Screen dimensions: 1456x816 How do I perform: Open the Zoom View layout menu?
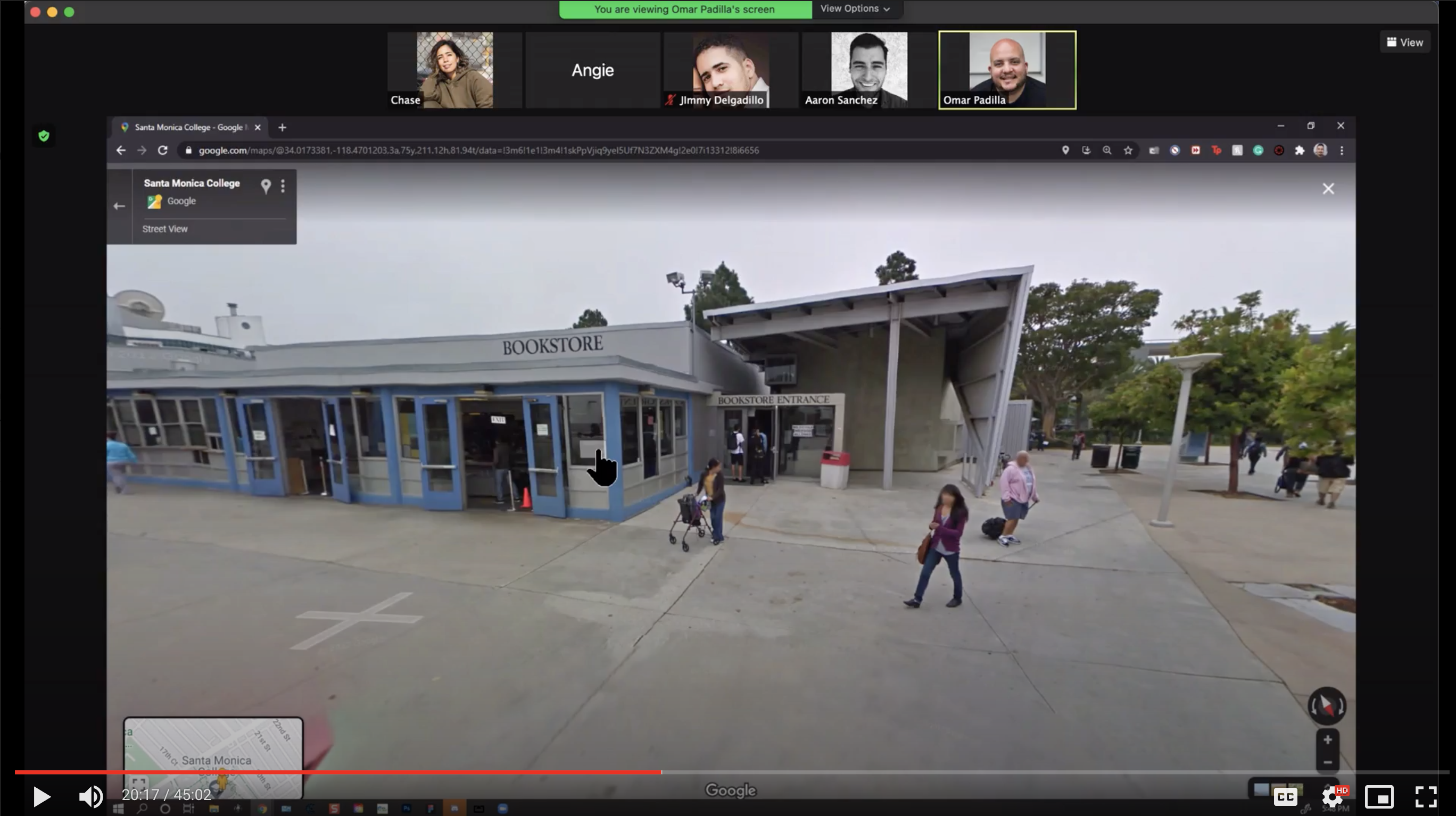point(1404,43)
